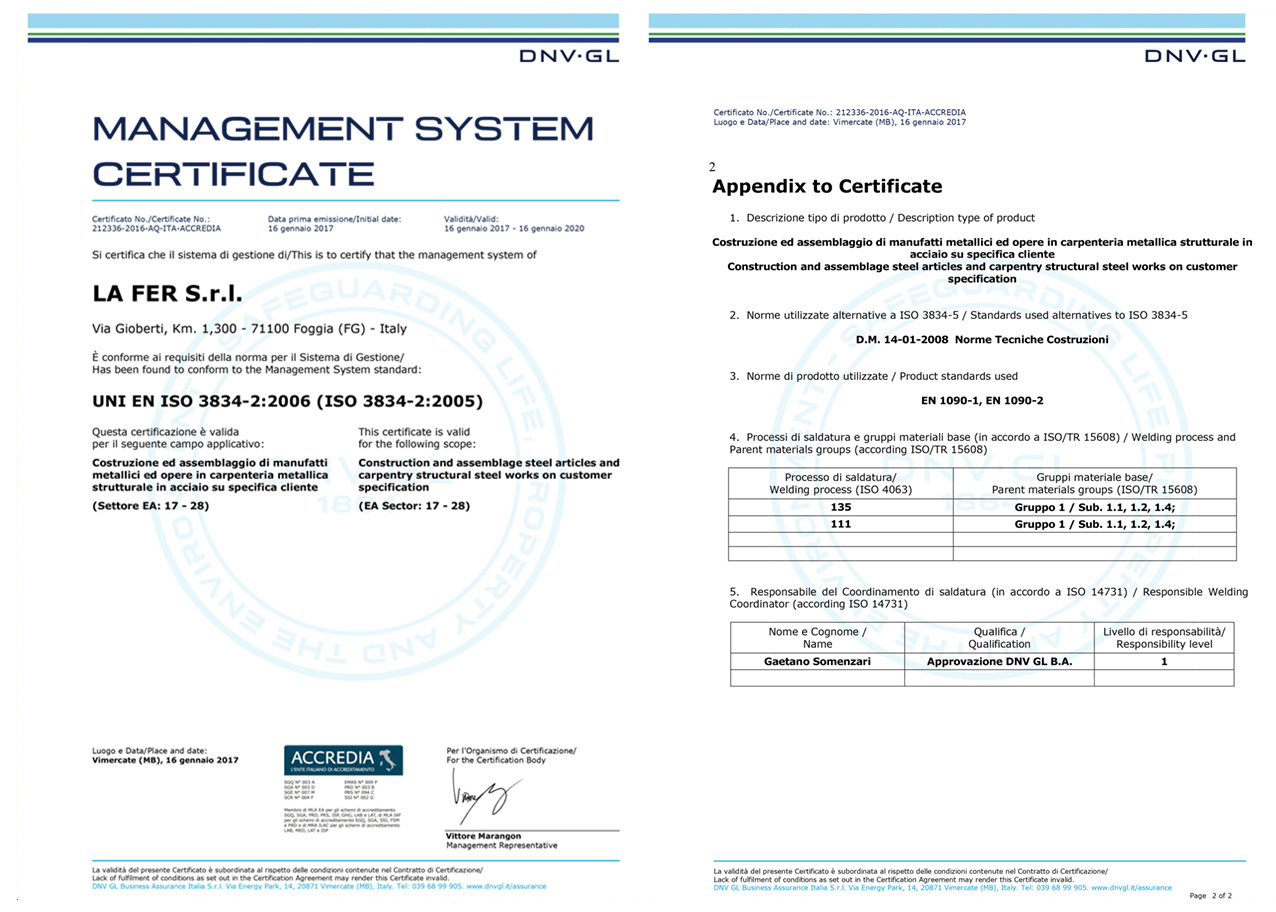This screenshot has height=912, width=1276.
Task: Click 'Per l'Organismo di Certificazione' label
Action: point(511,750)
